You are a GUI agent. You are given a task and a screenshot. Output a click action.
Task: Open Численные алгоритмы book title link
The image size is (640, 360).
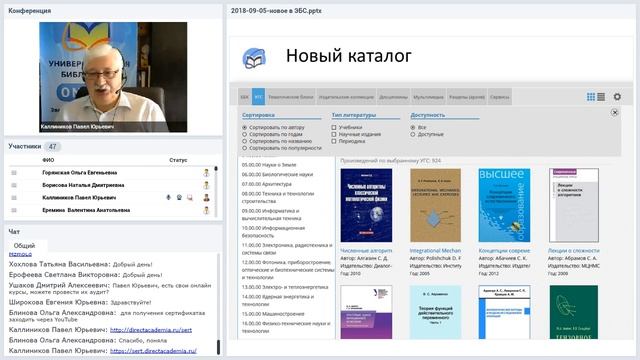[366, 251]
